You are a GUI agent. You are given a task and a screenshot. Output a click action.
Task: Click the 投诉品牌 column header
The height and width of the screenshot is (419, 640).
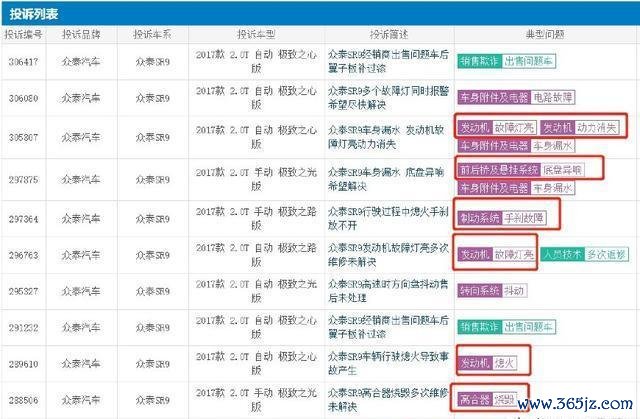[81, 35]
